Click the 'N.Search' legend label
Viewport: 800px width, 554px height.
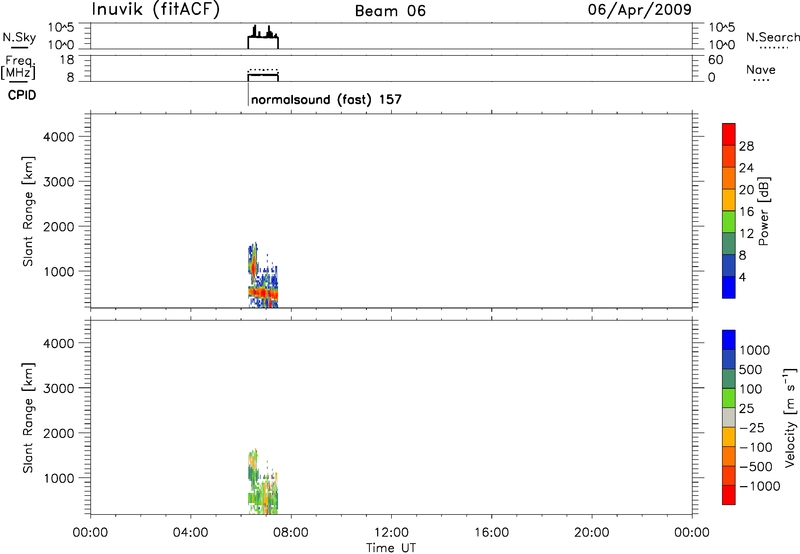click(x=772, y=37)
